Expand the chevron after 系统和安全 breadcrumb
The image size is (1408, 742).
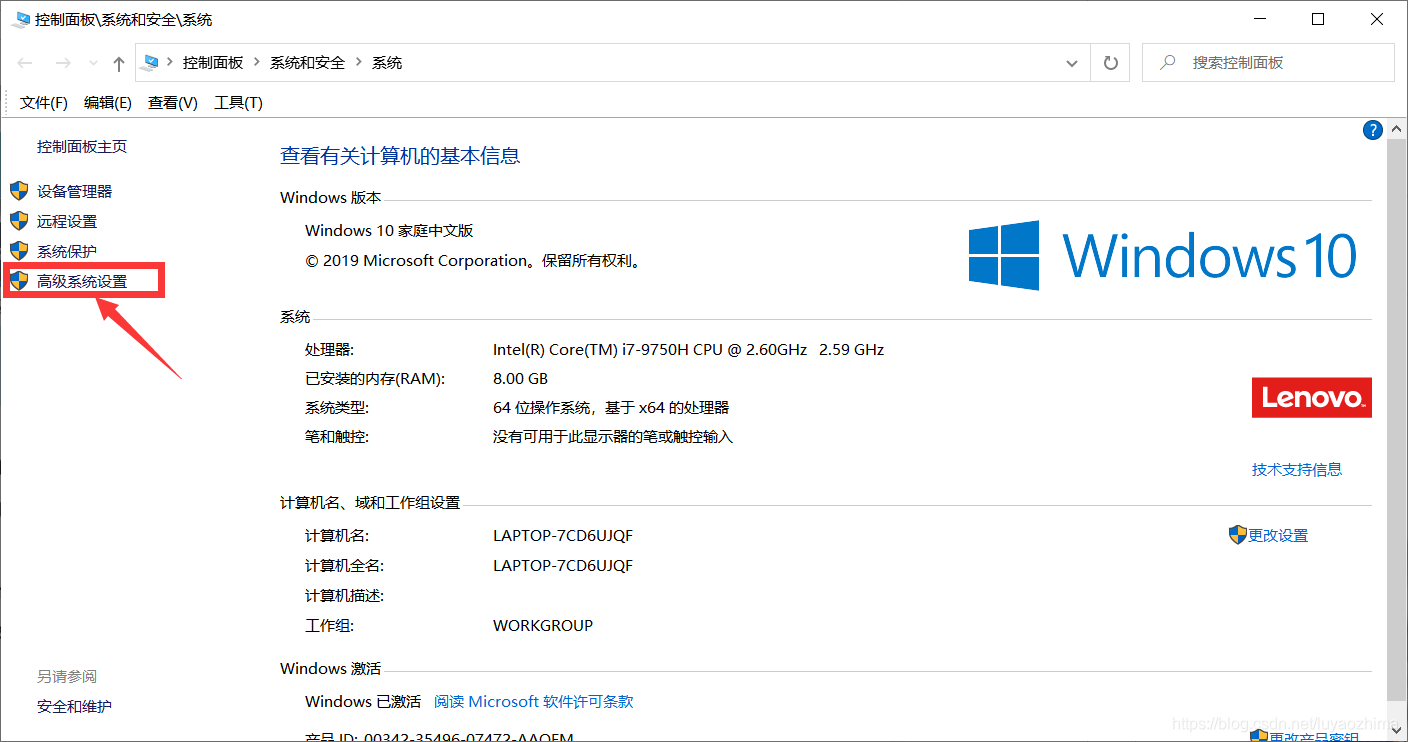point(359,63)
